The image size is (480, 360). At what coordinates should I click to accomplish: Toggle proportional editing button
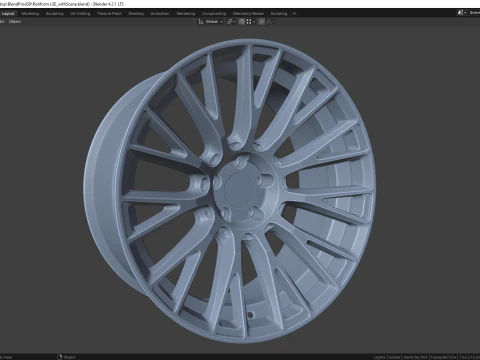[262, 22]
